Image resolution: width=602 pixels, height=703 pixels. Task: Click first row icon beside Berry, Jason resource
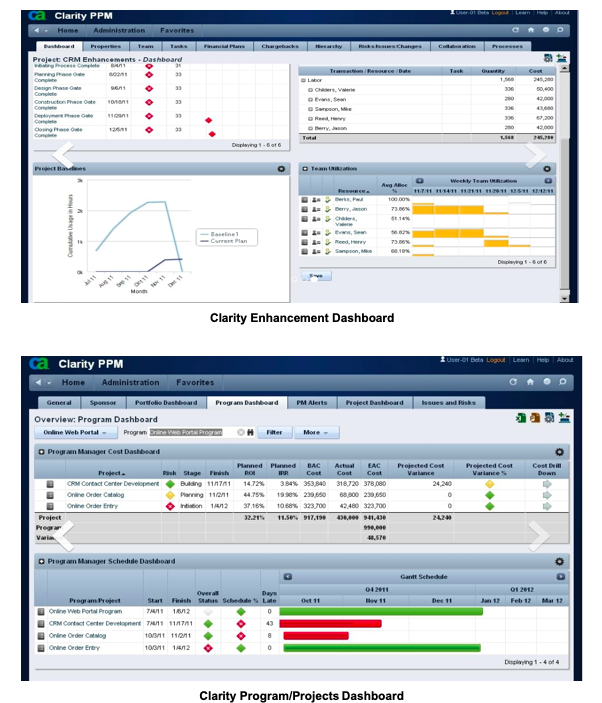(304, 209)
